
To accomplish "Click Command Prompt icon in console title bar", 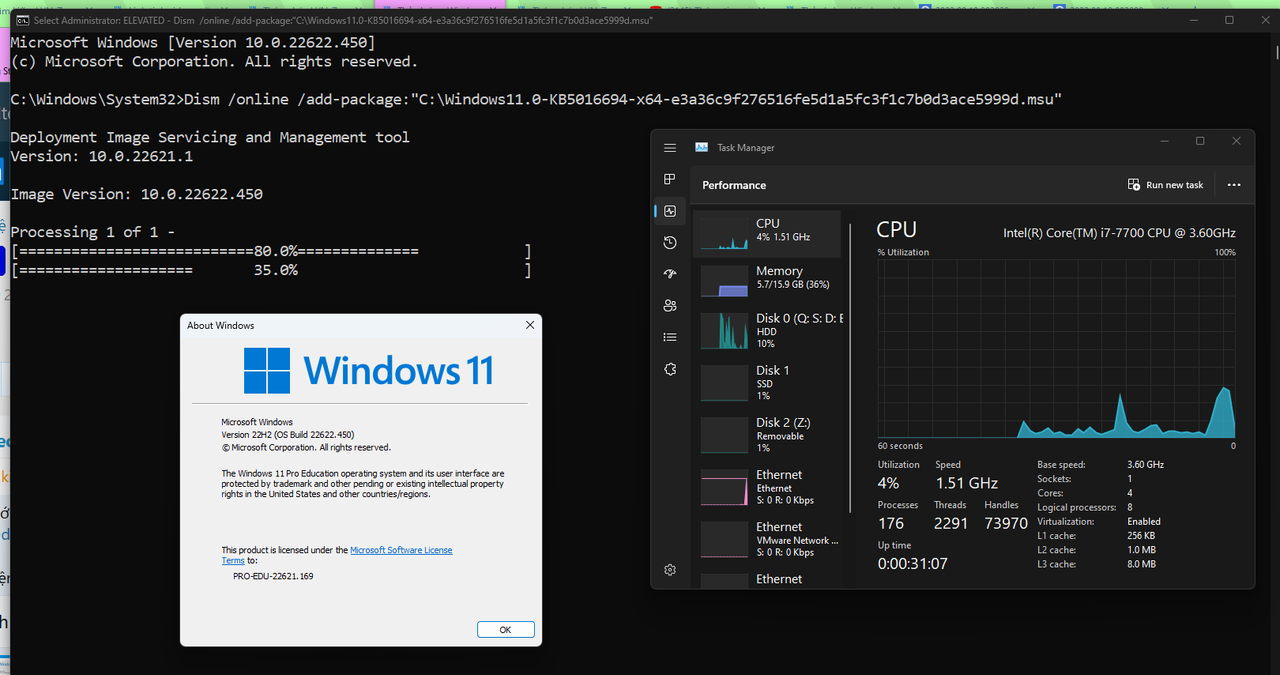I will click(21, 20).
